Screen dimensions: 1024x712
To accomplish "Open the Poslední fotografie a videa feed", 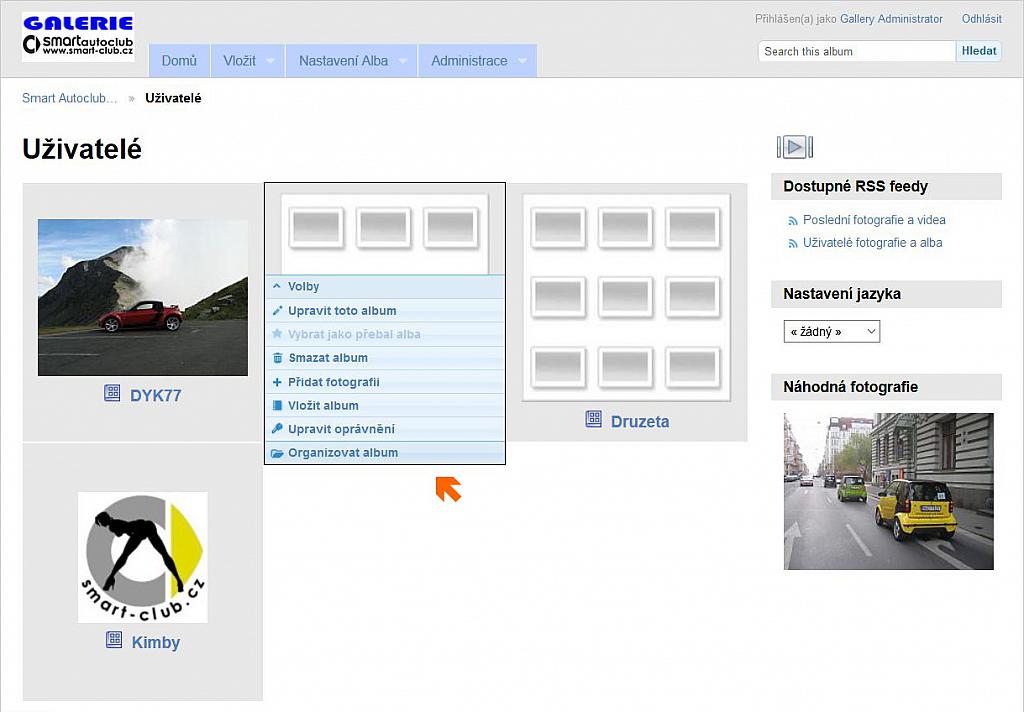I will (874, 220).
